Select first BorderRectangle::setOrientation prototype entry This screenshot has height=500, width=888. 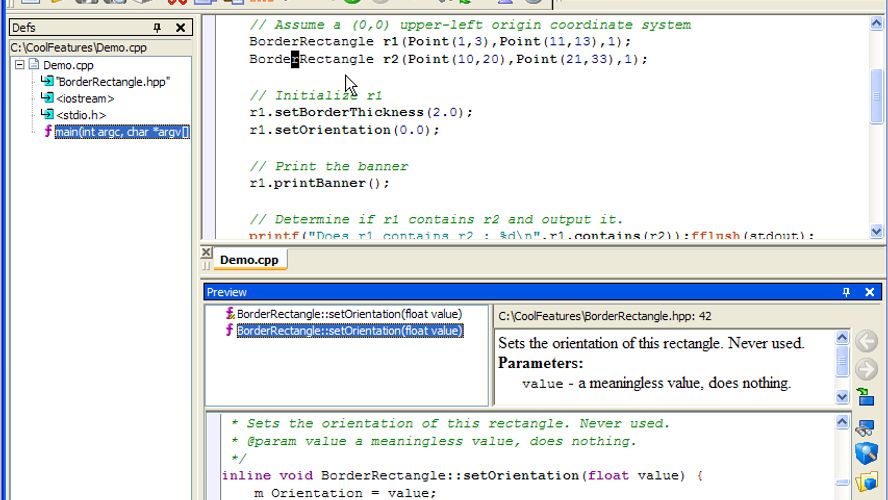349,314
